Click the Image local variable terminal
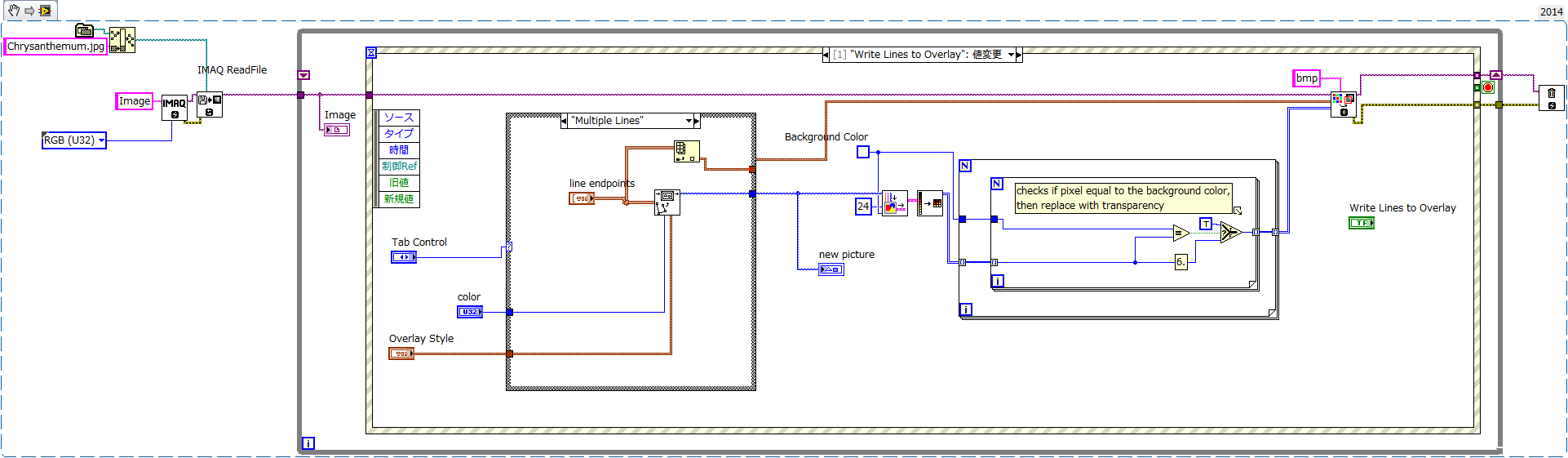The image size is (1568, 458). point(337,130)
